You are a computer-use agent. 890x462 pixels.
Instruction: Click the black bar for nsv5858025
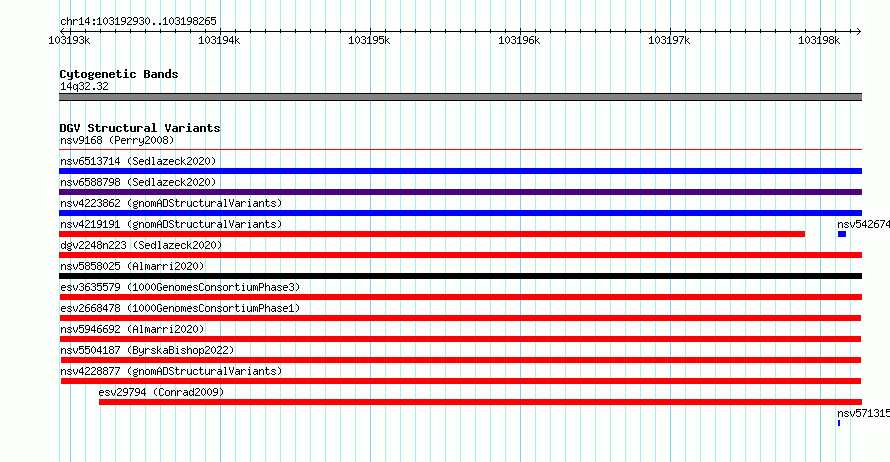coord(460,276)
